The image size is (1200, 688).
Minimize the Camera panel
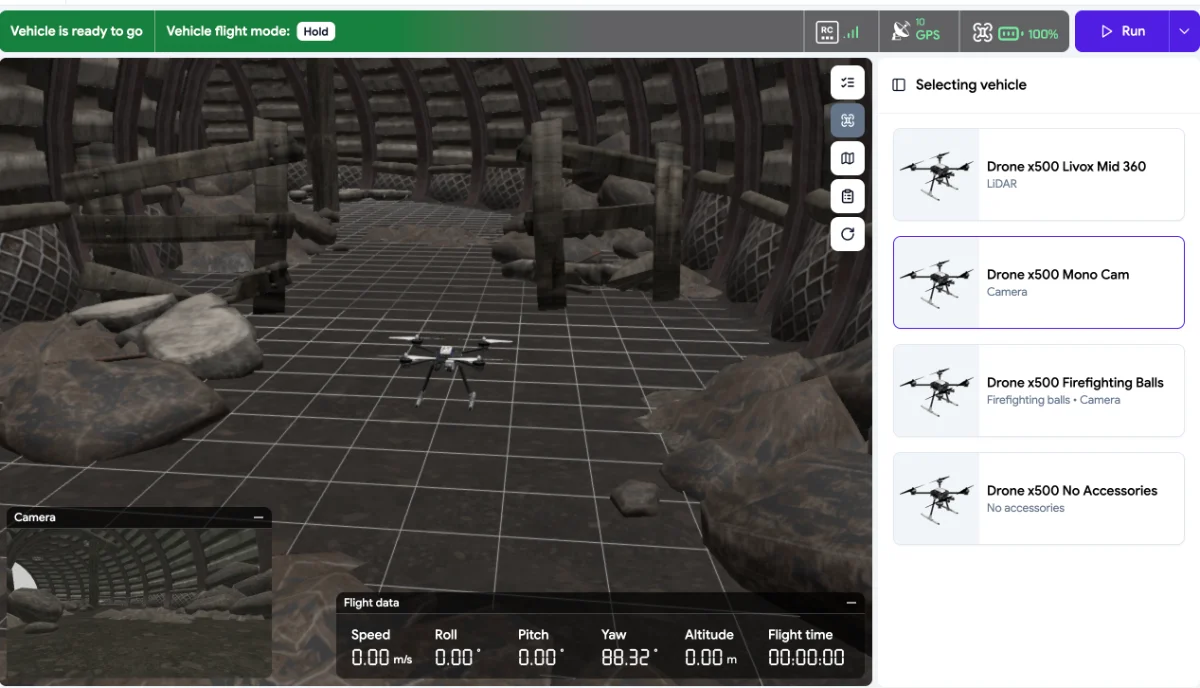pyautogui.click(x=258, y=518)
